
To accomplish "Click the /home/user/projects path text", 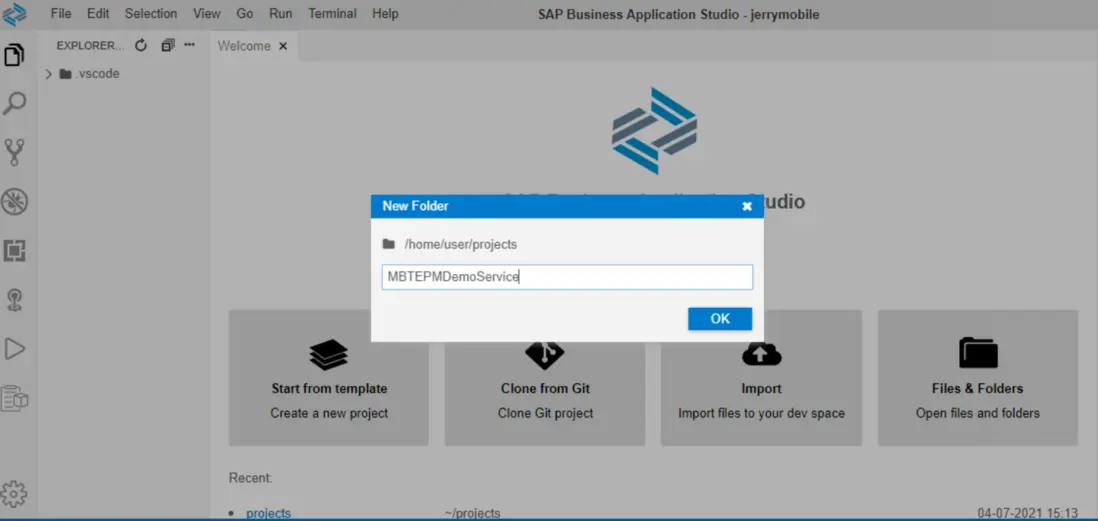I will (461, 244).
